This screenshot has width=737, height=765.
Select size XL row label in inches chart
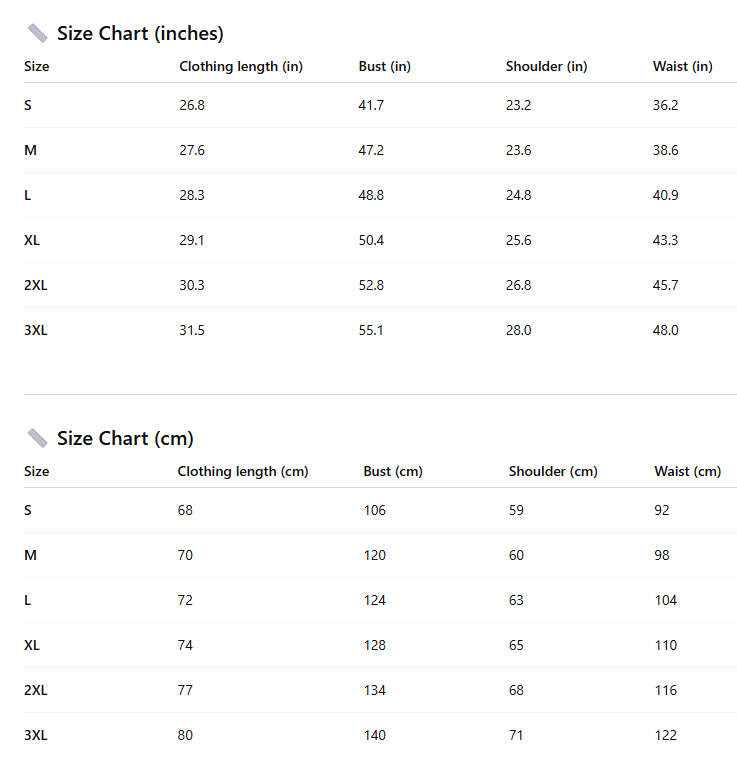coord(32,241)
